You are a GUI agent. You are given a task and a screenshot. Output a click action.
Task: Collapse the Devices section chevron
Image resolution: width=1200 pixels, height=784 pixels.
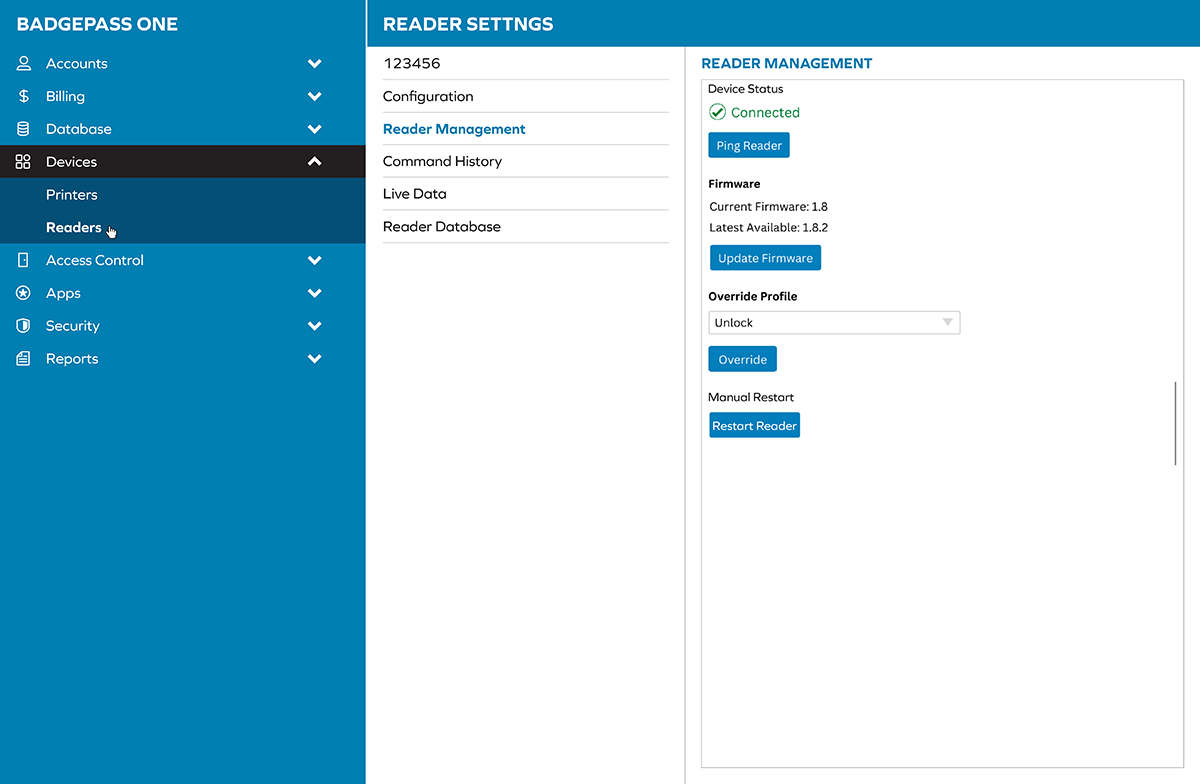click(314, 162)
